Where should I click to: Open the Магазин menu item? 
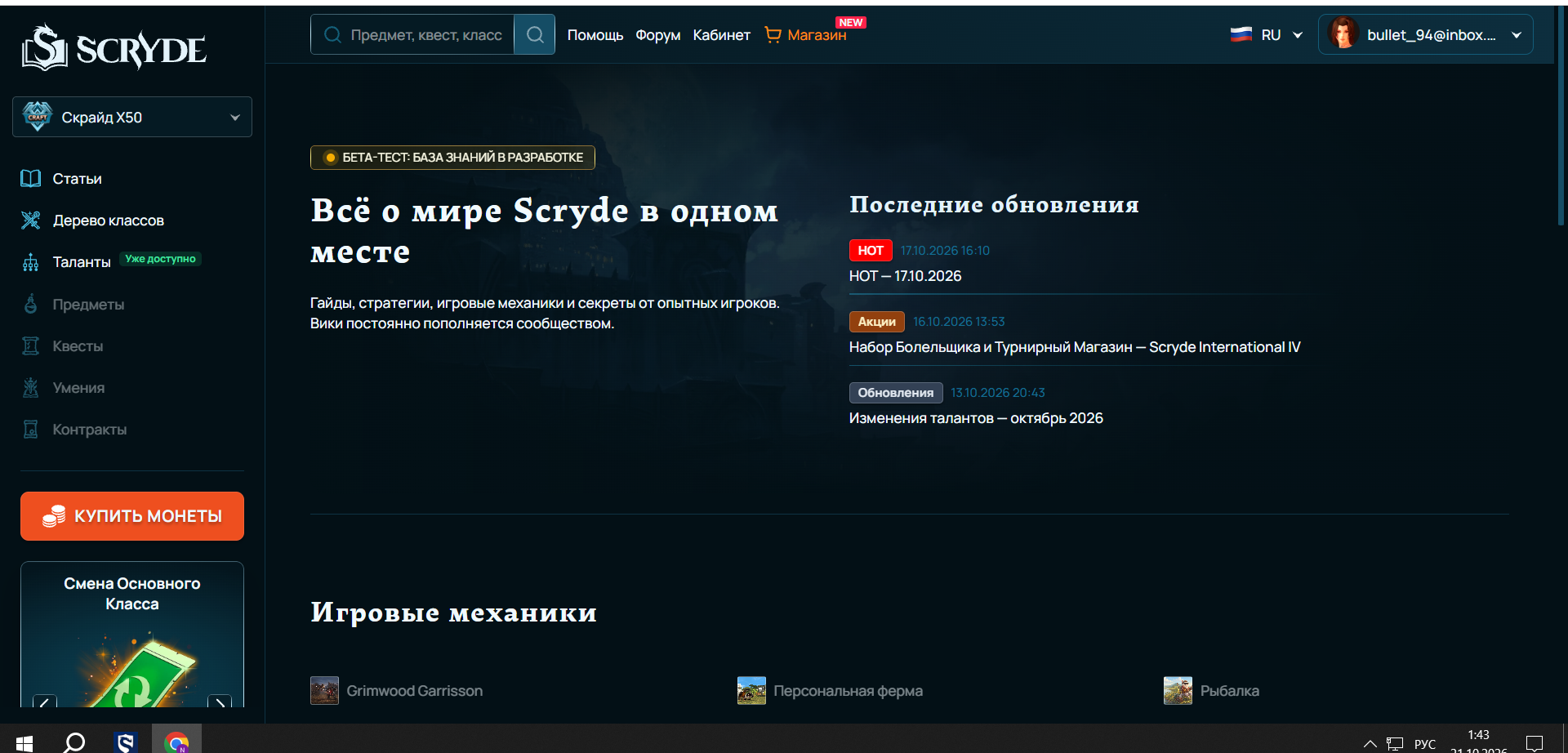pos(816,35)
